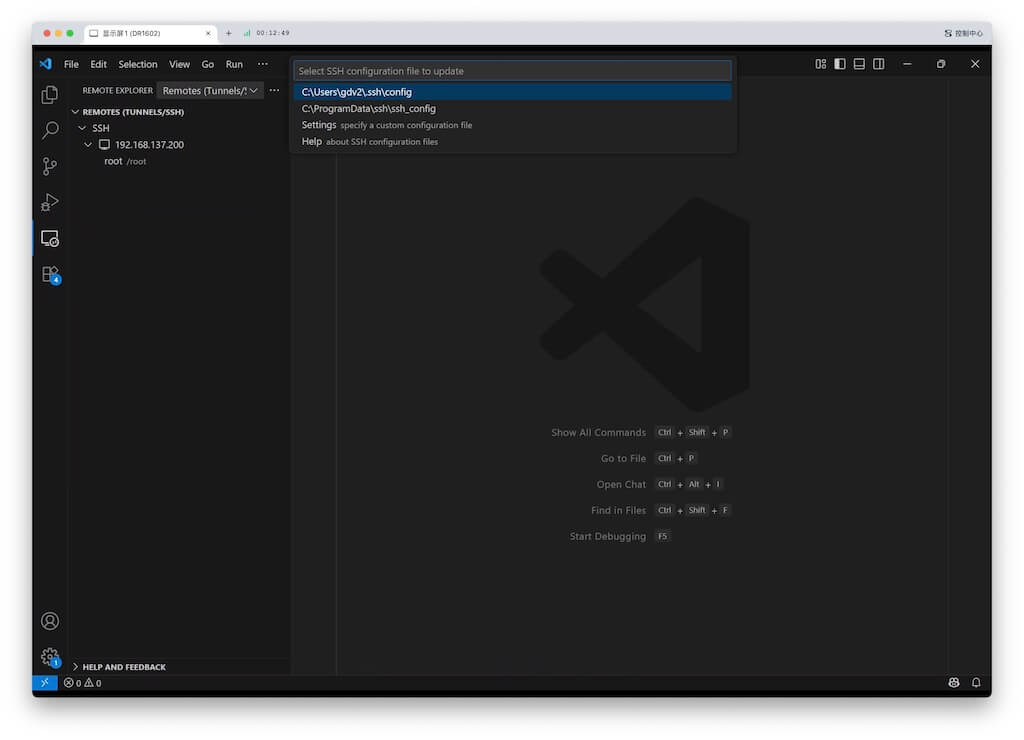Open the Manage gear icon
The height and width of the screenshot is (740, 1024).
(49, 657)
